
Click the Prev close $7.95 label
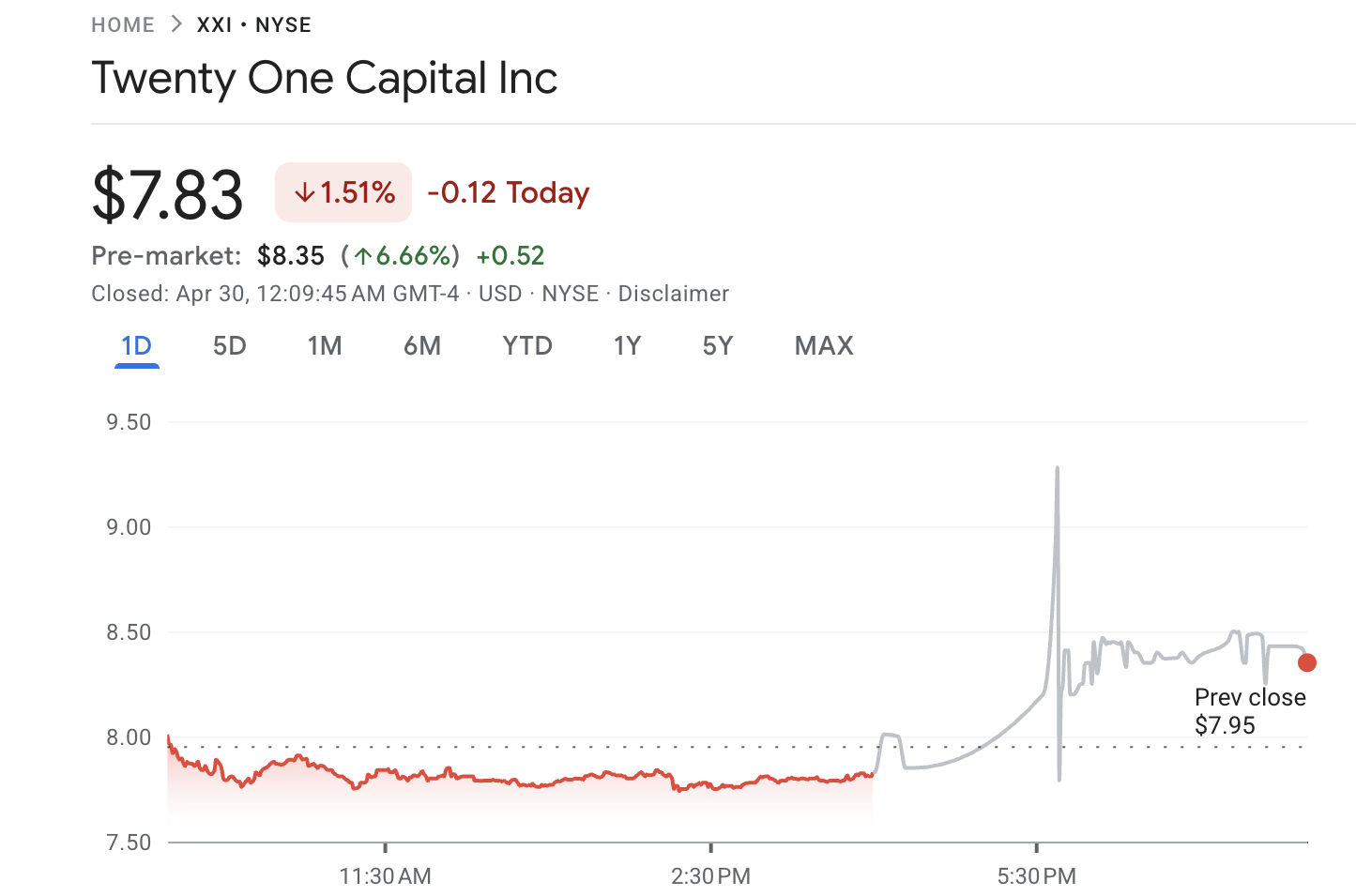coord(1249,710)
